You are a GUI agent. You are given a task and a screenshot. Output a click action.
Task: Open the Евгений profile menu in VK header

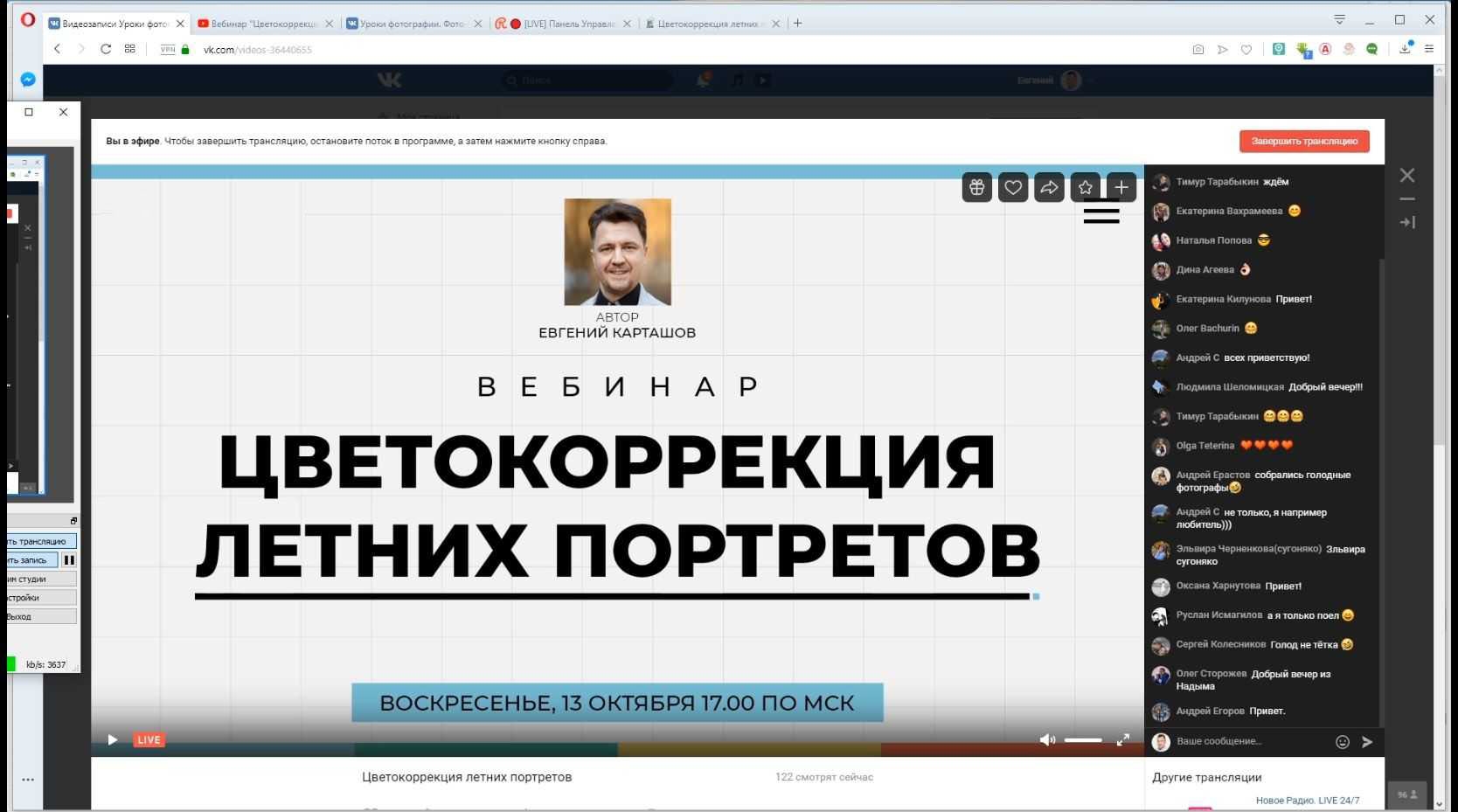pyautogui.click(x=1056, y=80)
